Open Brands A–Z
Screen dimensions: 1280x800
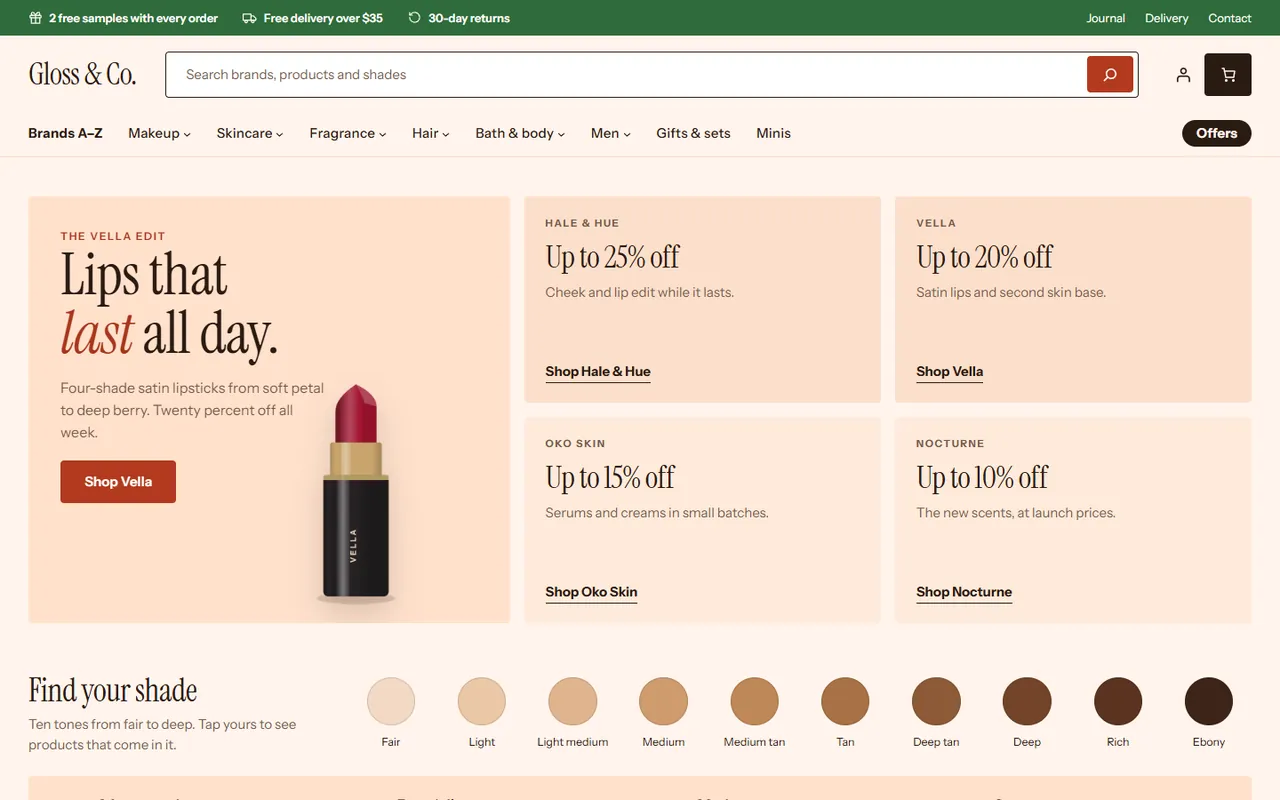coord(65,133)
